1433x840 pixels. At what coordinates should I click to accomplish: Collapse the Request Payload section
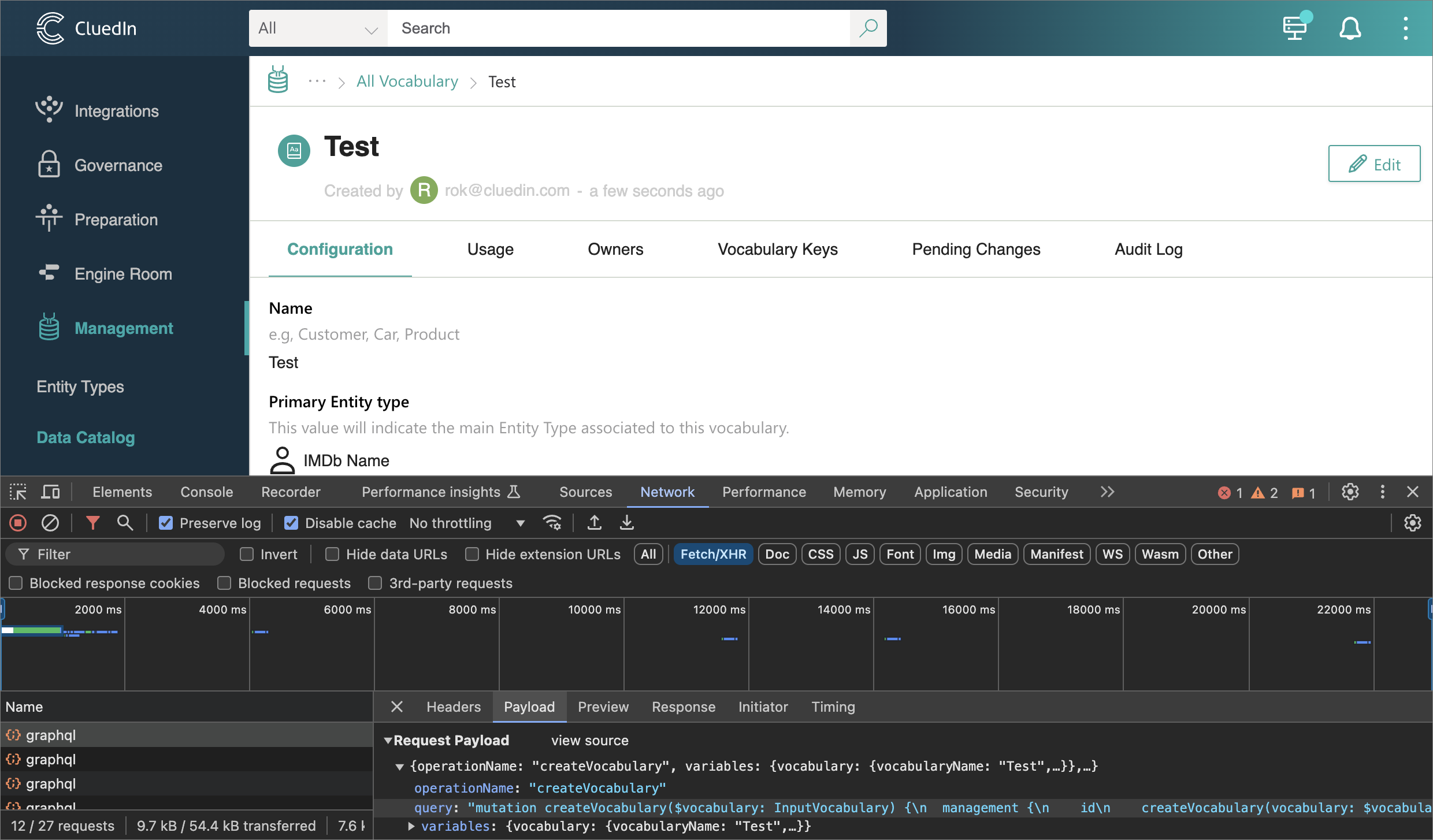[390, 740]
